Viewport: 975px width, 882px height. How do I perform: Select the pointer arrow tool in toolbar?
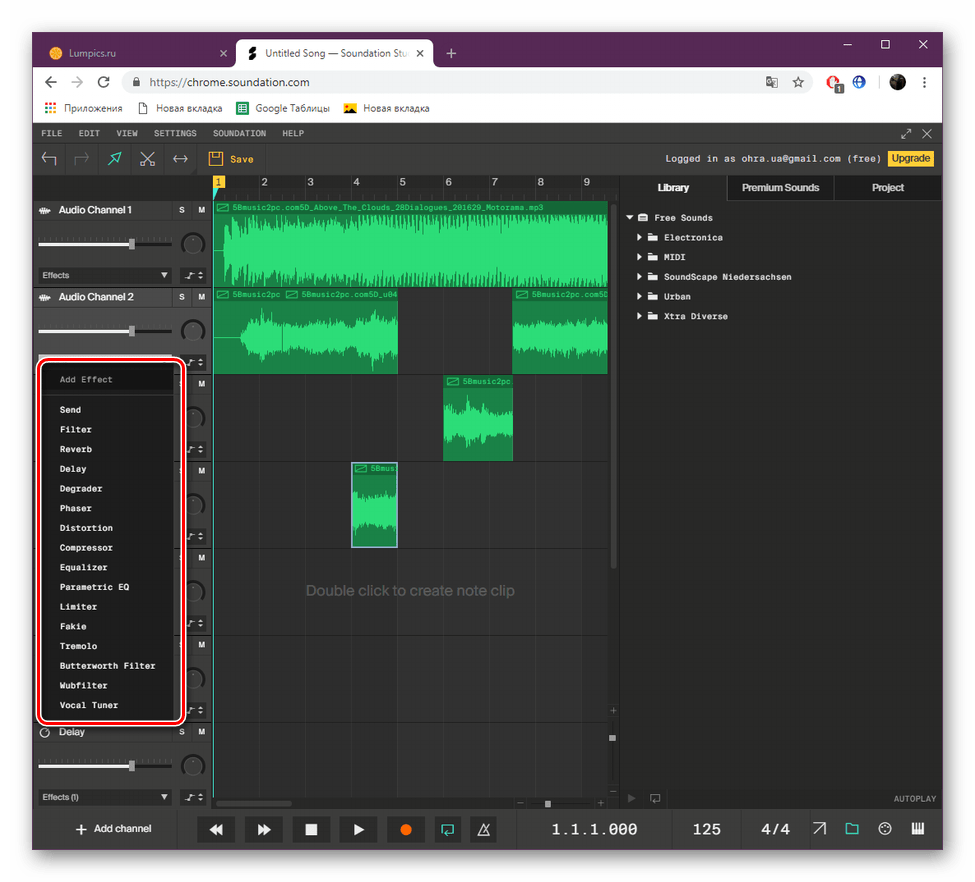(x=114, y=158)
